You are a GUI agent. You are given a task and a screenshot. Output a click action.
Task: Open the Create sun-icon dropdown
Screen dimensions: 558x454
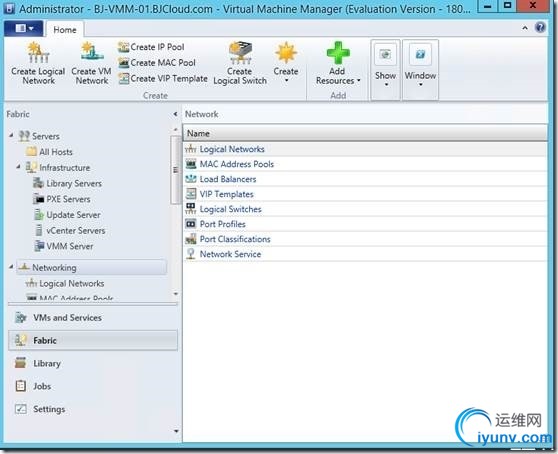coord(286,63)
